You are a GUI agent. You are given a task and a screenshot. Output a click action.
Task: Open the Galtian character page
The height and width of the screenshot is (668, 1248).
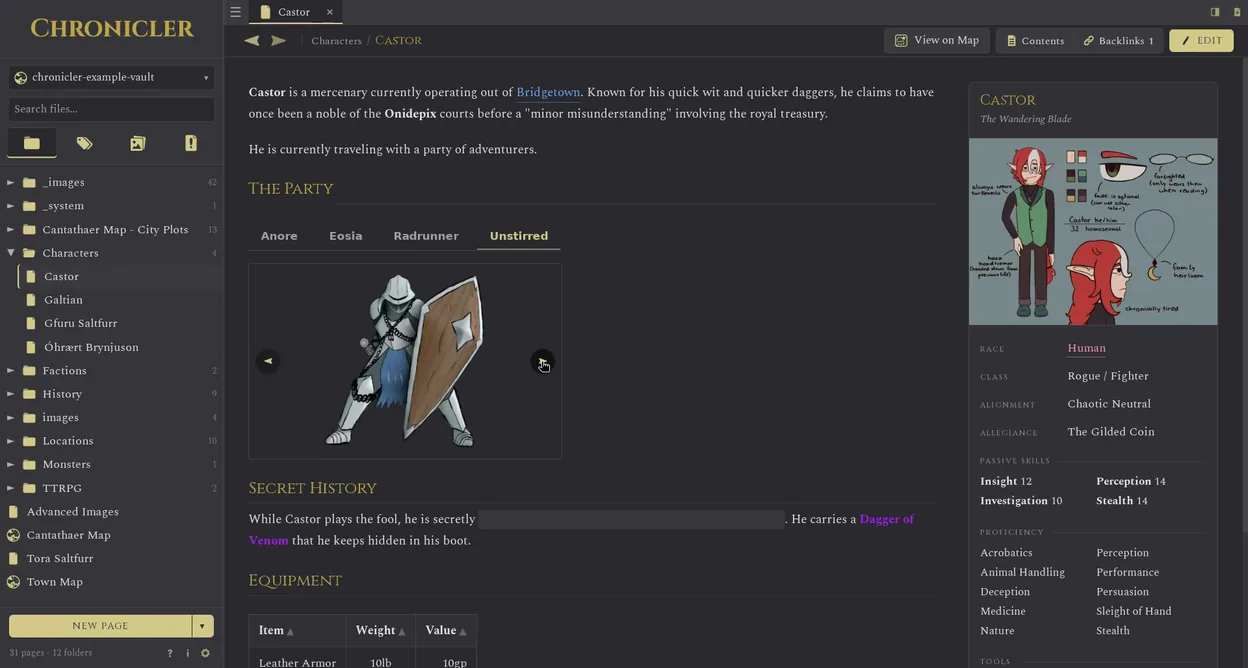point(119,300)
